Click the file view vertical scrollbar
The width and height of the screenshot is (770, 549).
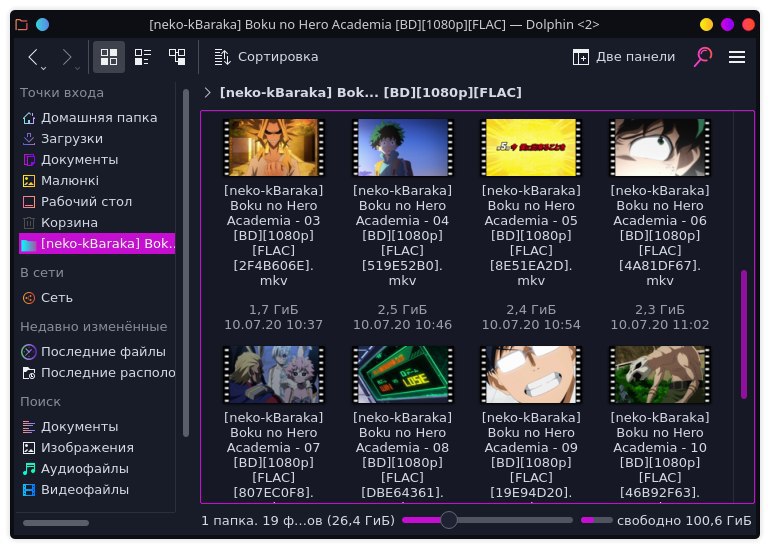coord(743,334)
